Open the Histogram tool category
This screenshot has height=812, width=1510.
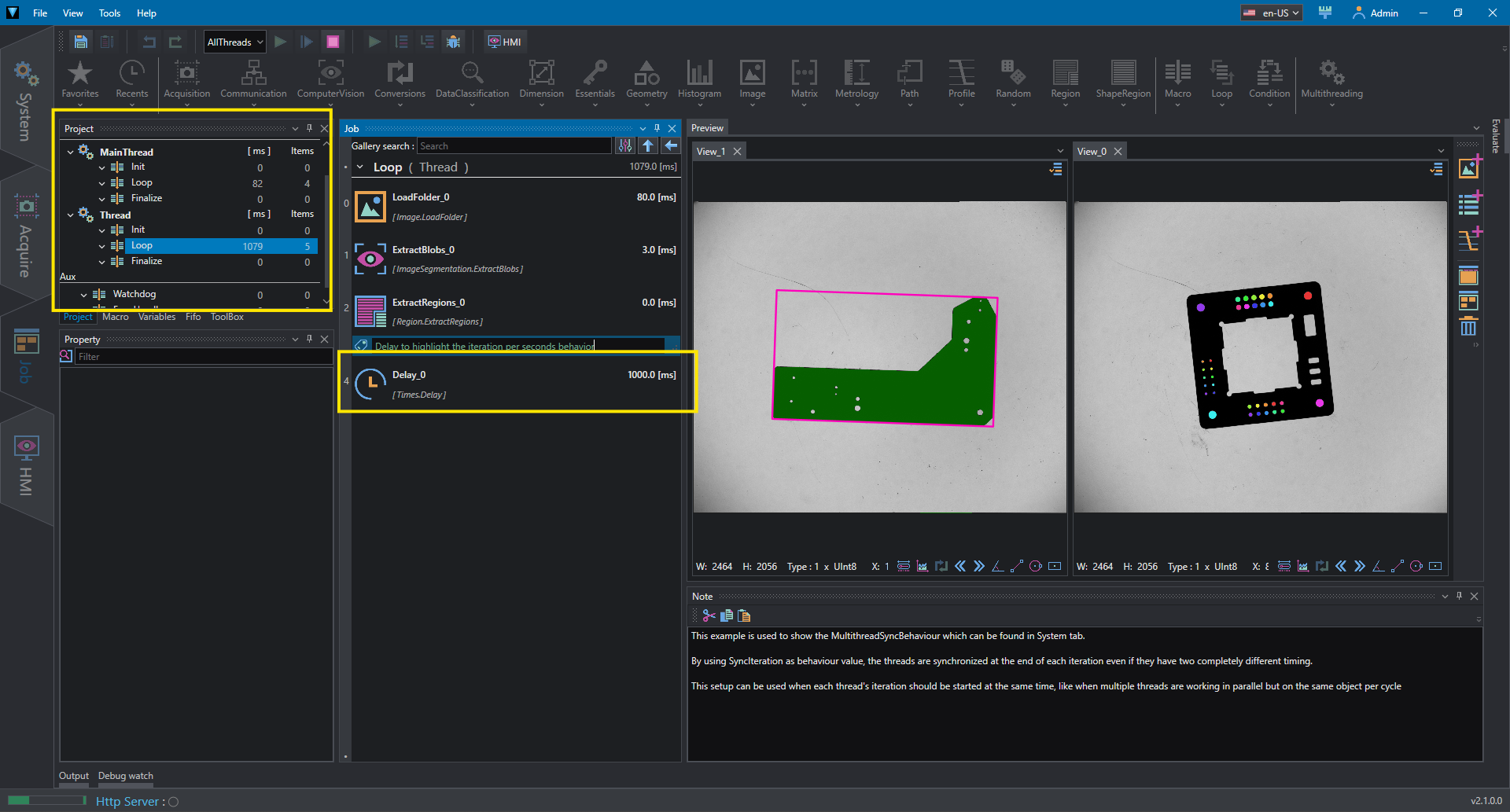(699, 80)
